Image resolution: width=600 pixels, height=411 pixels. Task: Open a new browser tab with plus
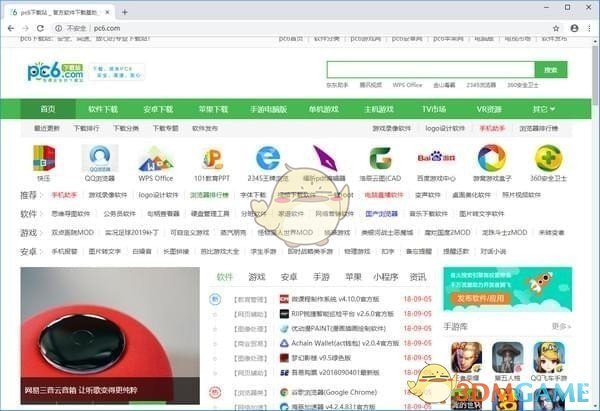coord(125,12)
